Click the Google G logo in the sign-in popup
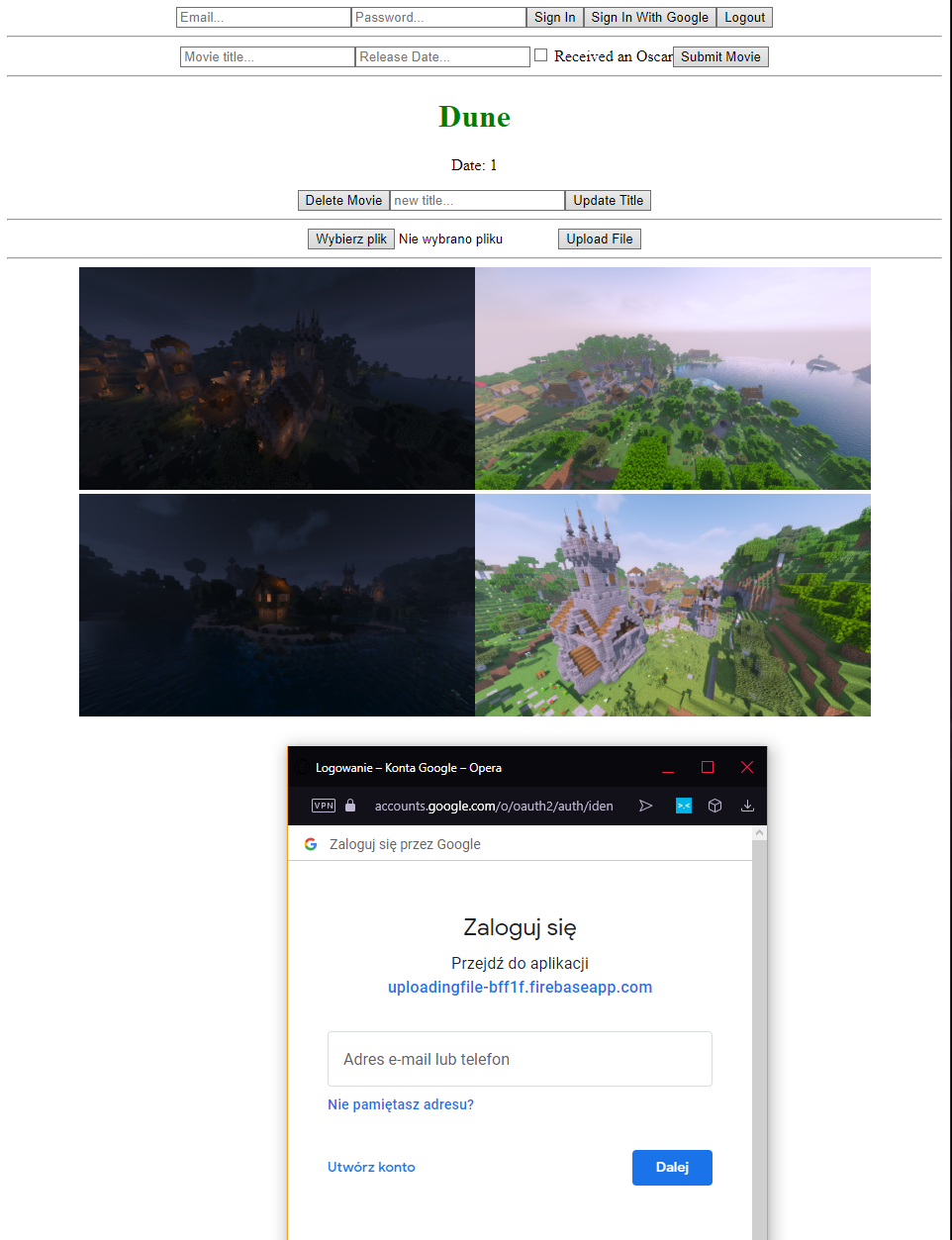The width and height of the screenshot is (952, 1240). [x=311, y=844]
